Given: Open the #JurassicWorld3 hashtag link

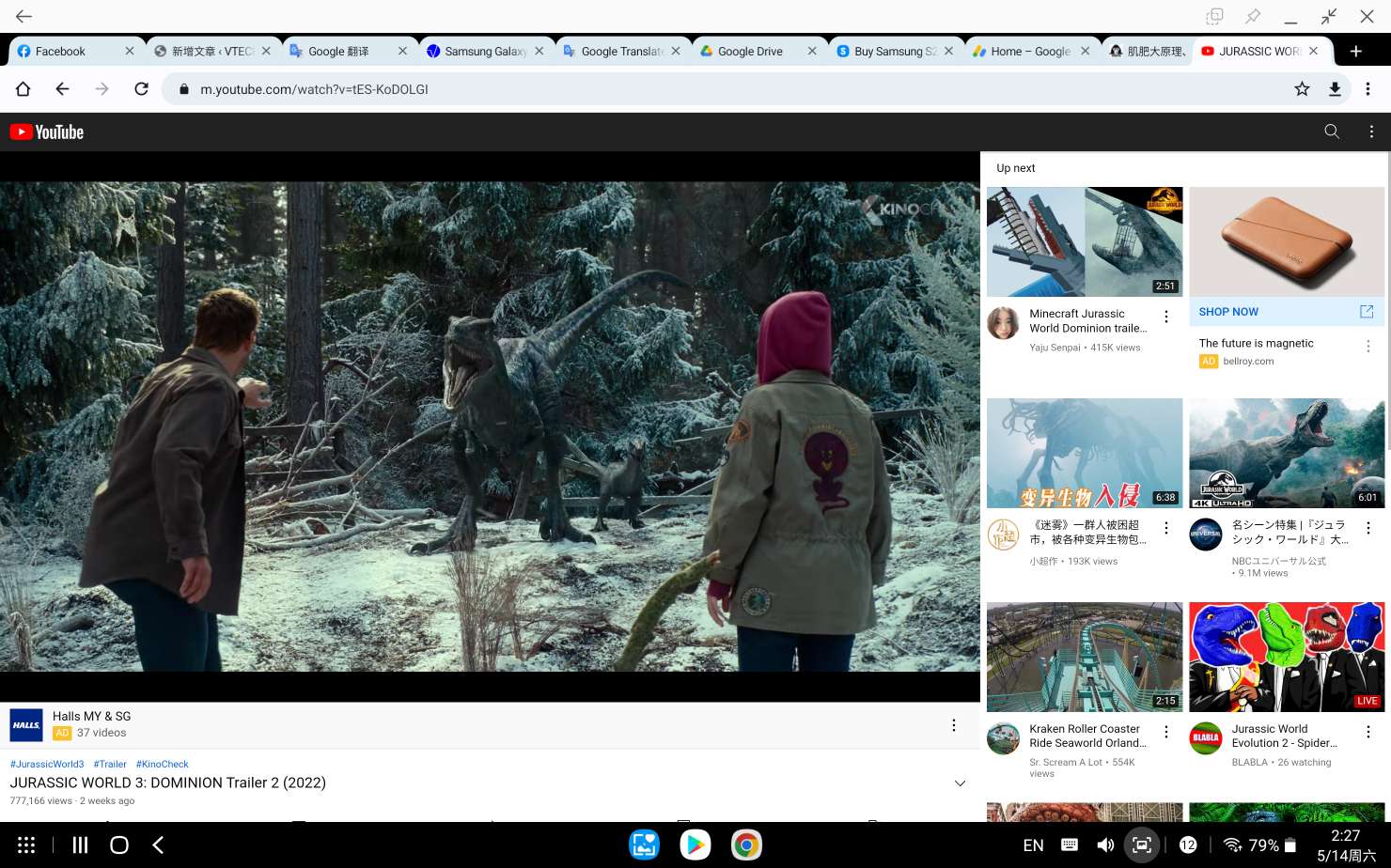Looking at the screenshot, I should click(x=47, y=764).
